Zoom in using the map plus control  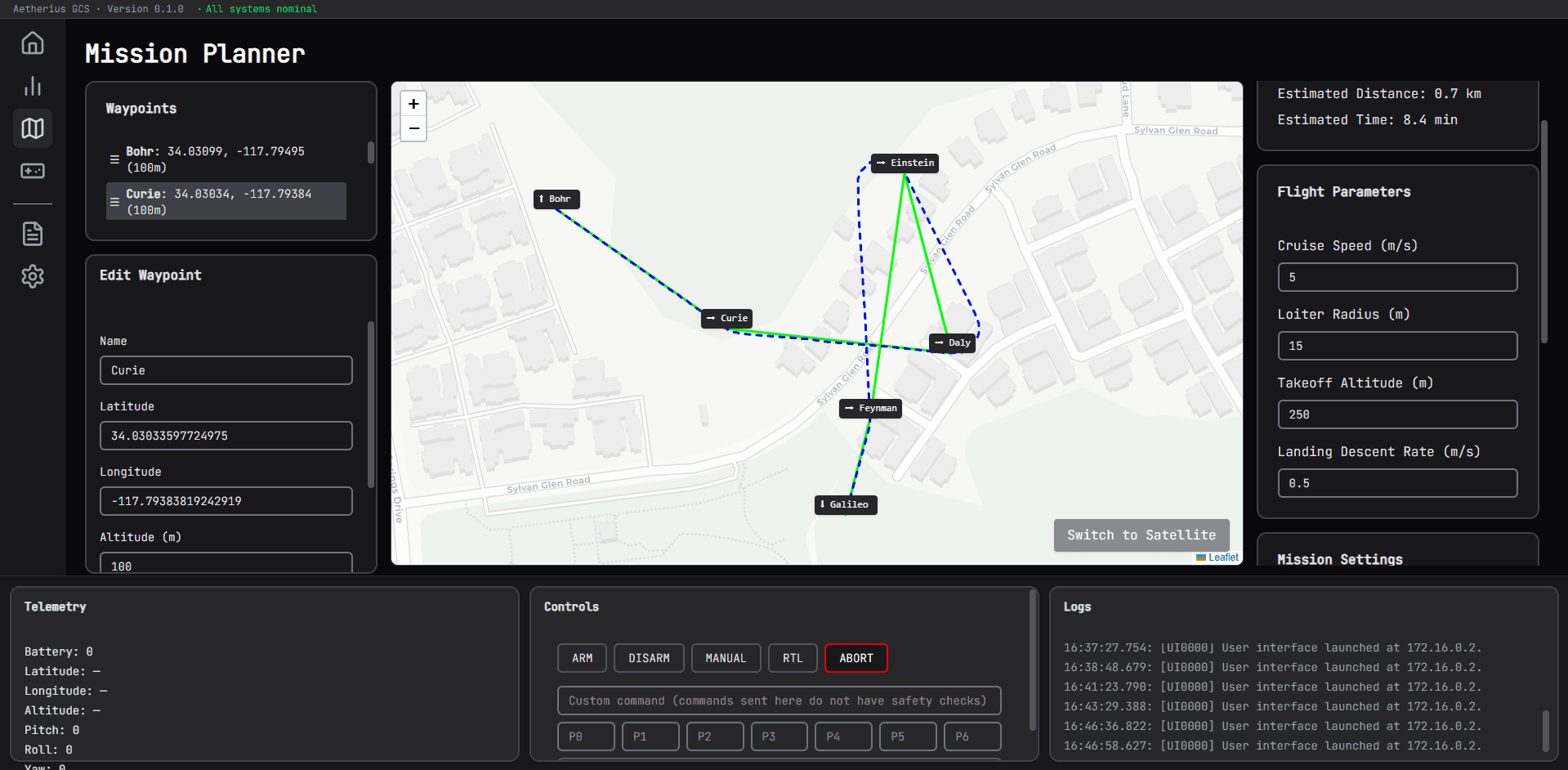(413, 104)
